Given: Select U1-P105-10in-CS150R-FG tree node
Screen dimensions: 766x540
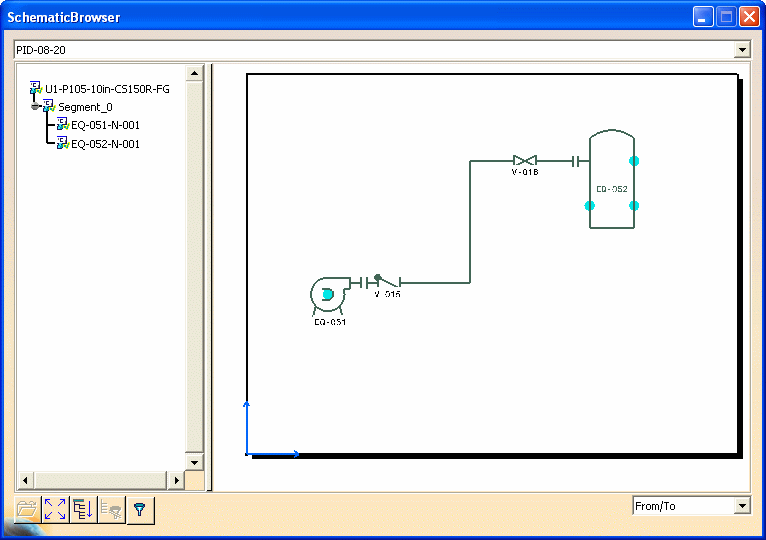Looking at the screenshot, I should coord(107,89).
